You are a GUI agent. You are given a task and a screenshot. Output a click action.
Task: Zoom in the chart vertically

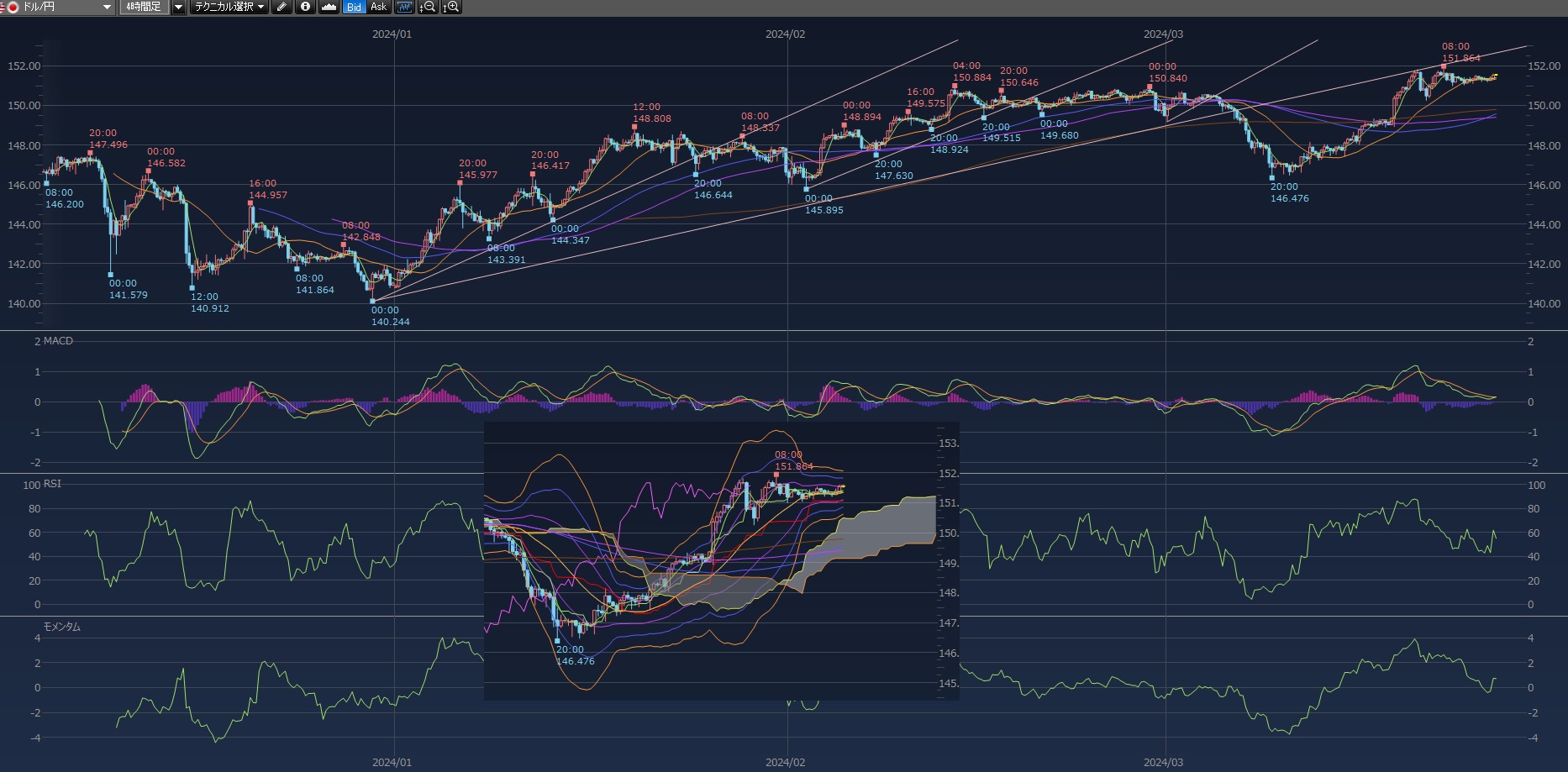tap(451, 7)
